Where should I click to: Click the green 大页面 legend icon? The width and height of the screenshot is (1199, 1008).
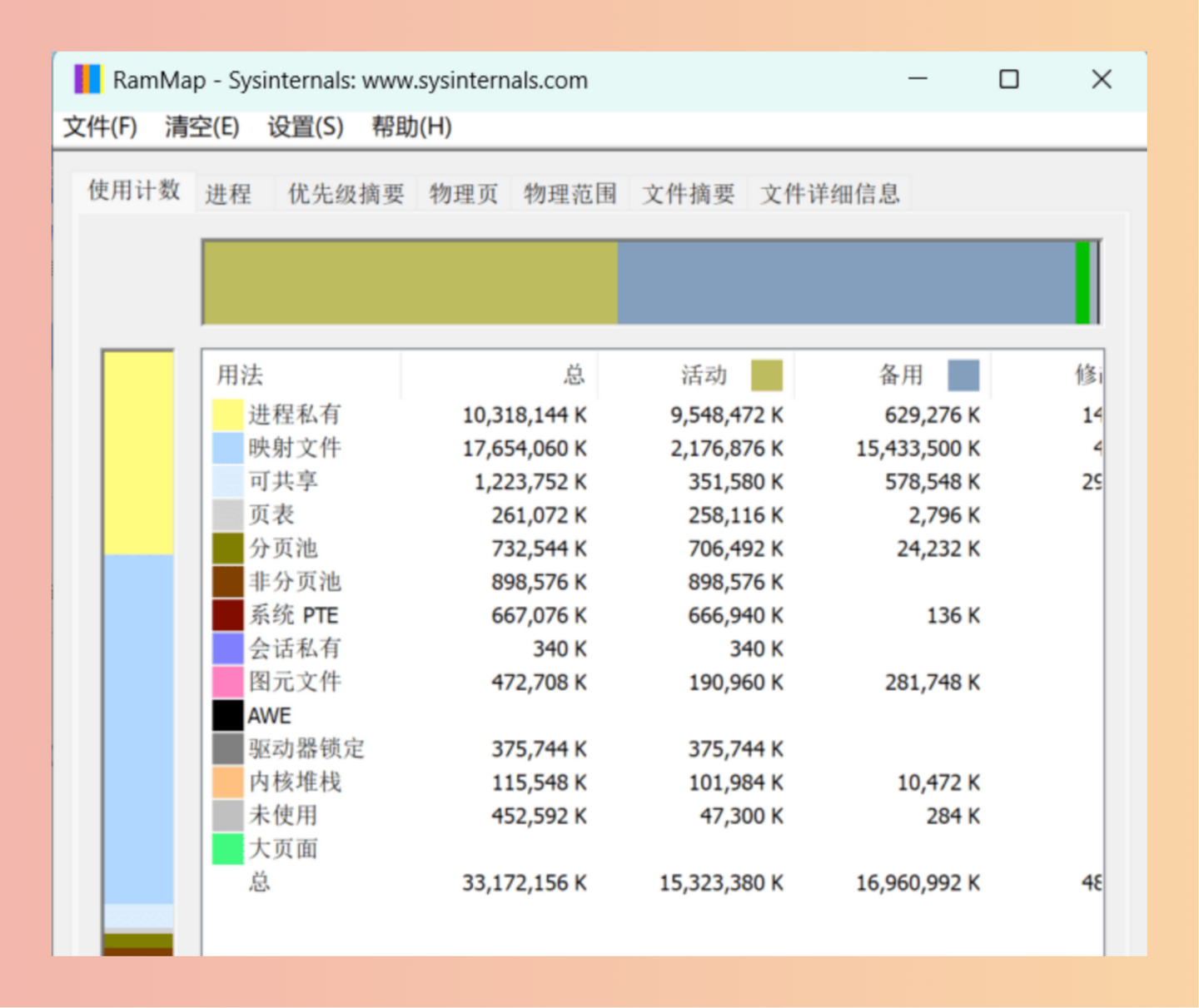(226, 847)
